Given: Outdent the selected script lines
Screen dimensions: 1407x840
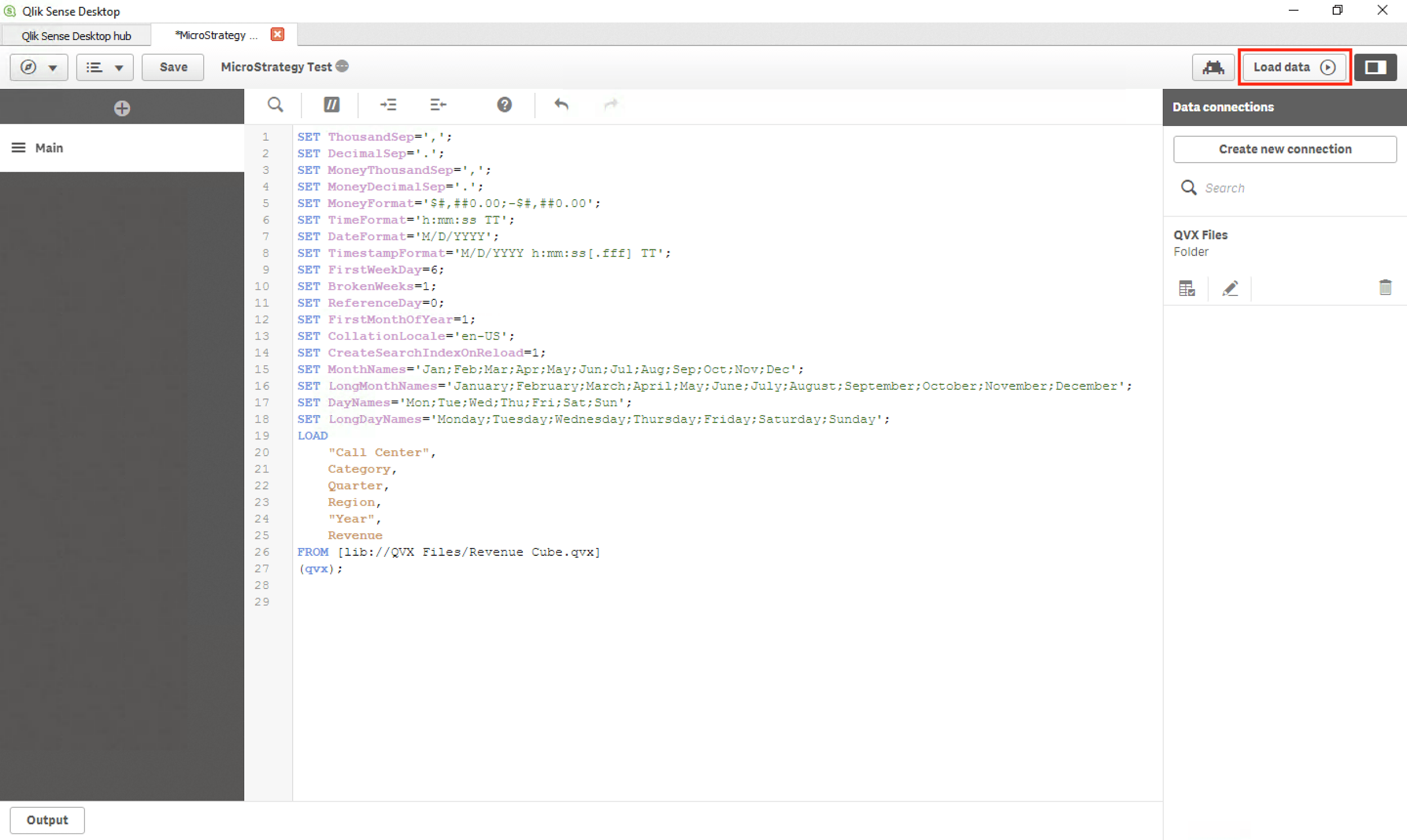Looking at the screenshot, I should (x=438, y=105).
